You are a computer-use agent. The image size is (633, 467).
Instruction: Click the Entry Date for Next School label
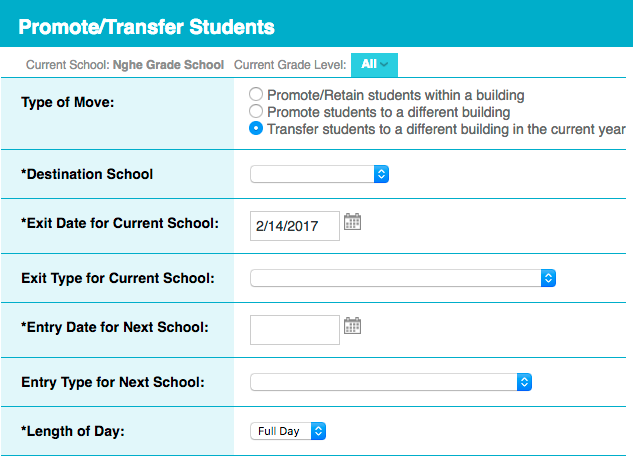114,326
